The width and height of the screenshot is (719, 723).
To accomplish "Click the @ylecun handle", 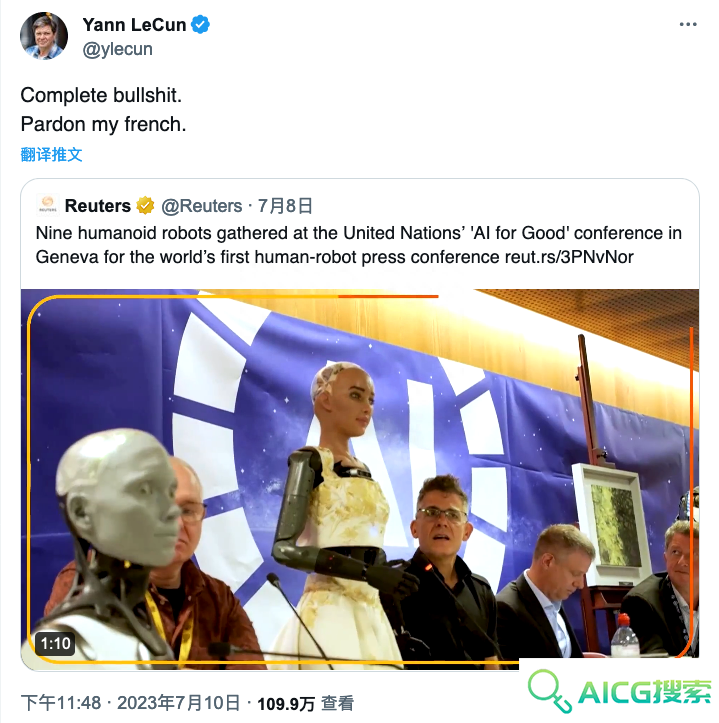I will (117, 49).
